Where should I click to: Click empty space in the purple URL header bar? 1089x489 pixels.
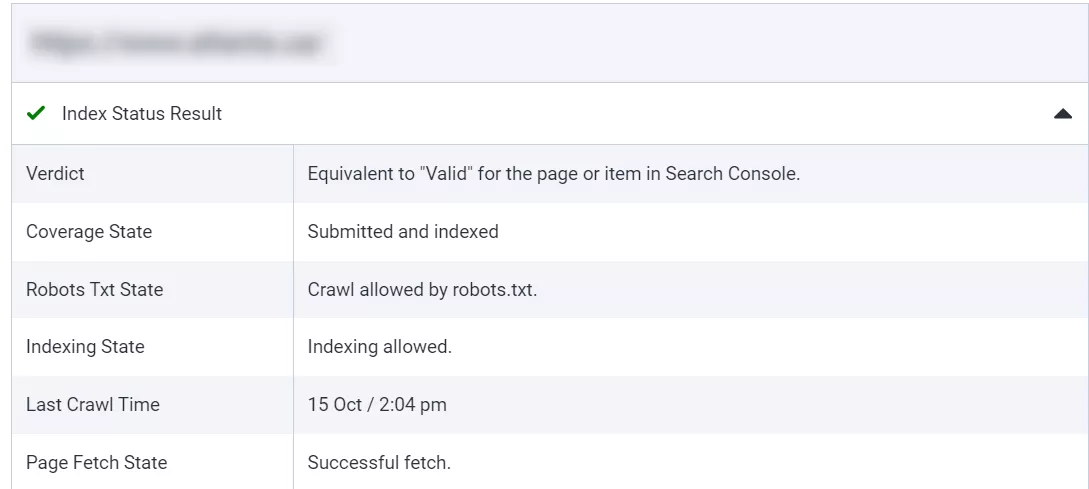click(x=700, y=43)
